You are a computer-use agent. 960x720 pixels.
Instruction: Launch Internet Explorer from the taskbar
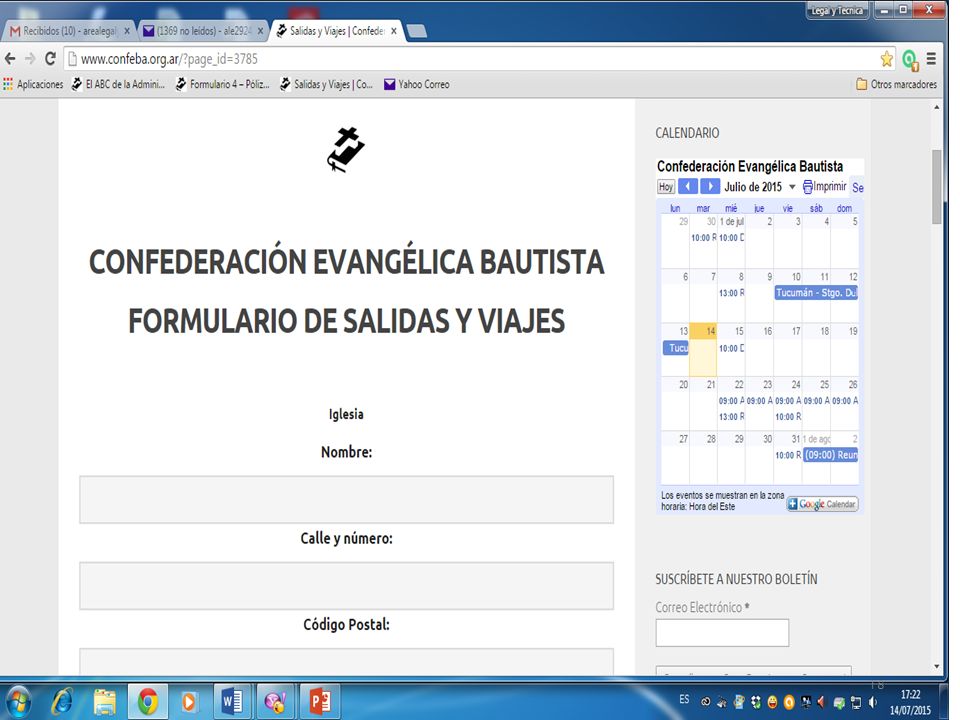click(x=62, y=702)
